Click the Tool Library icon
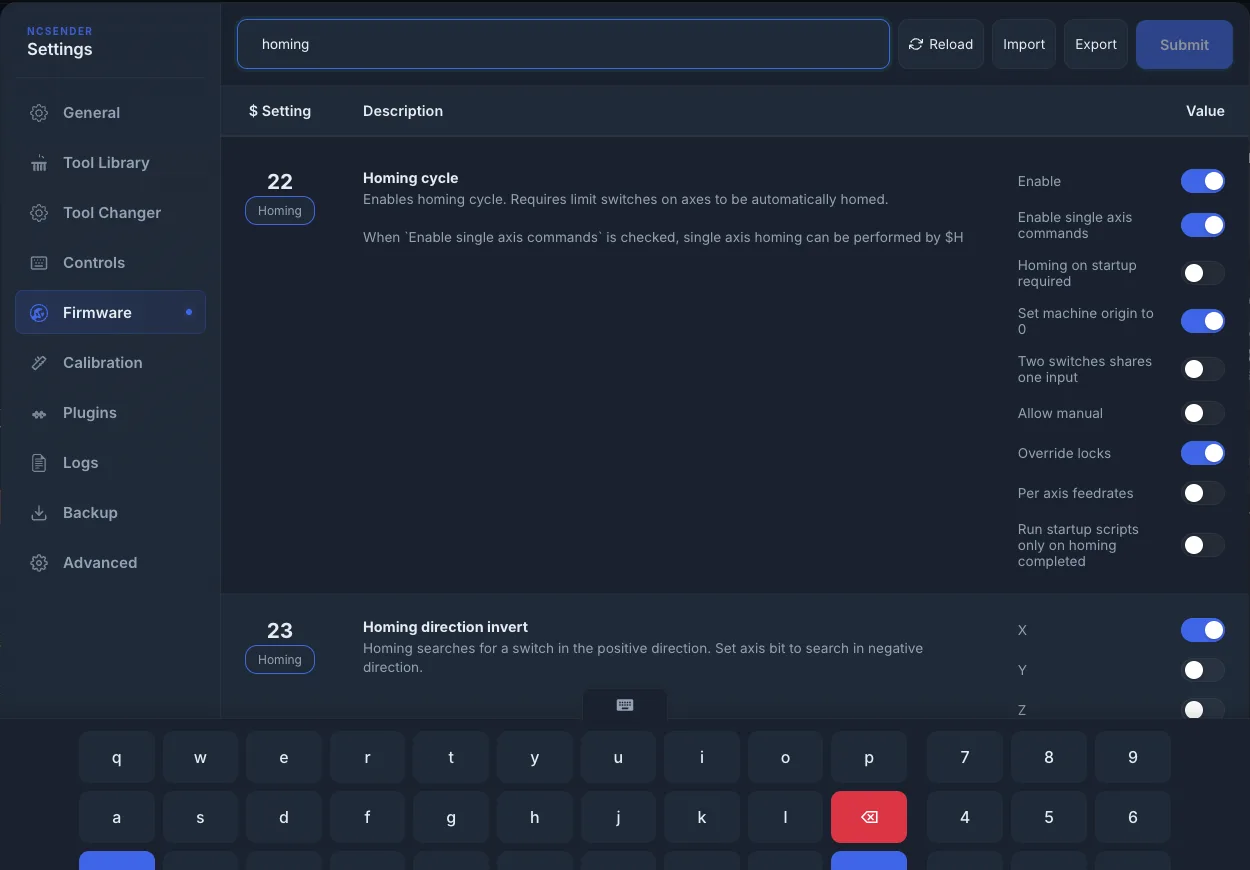The width and height of the screenshot is (1250, 870). point(39,163)
